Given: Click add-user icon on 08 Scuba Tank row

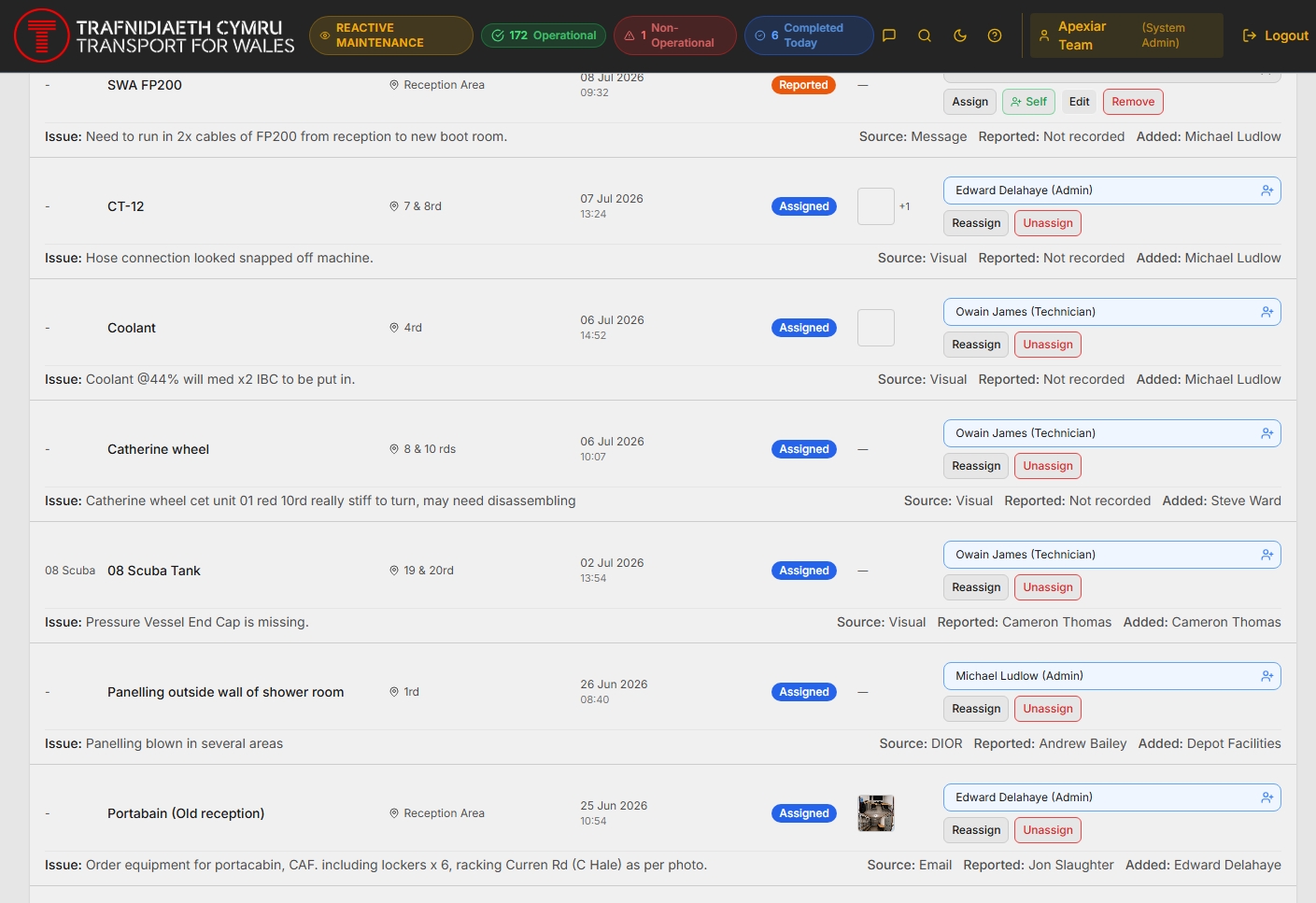Looking at the screenshot, I should click(1267, 555).
